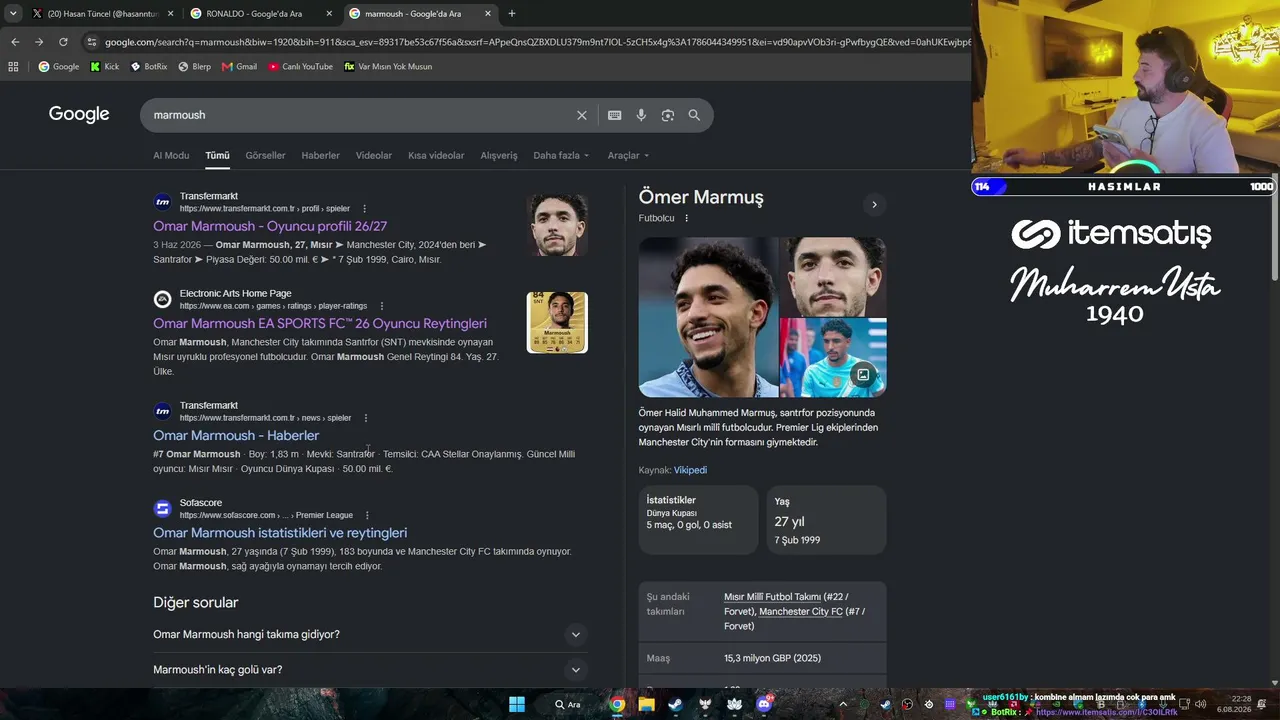
Task: Open the Kick bookmark
Action: tap(104, 67)
